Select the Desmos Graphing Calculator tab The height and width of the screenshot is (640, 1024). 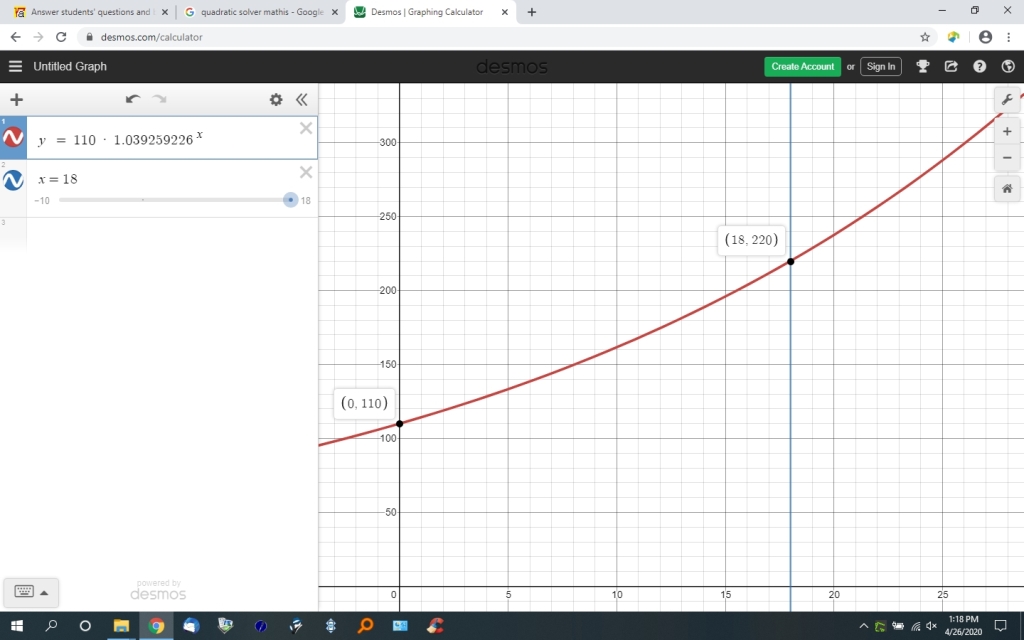pos(431,12)
